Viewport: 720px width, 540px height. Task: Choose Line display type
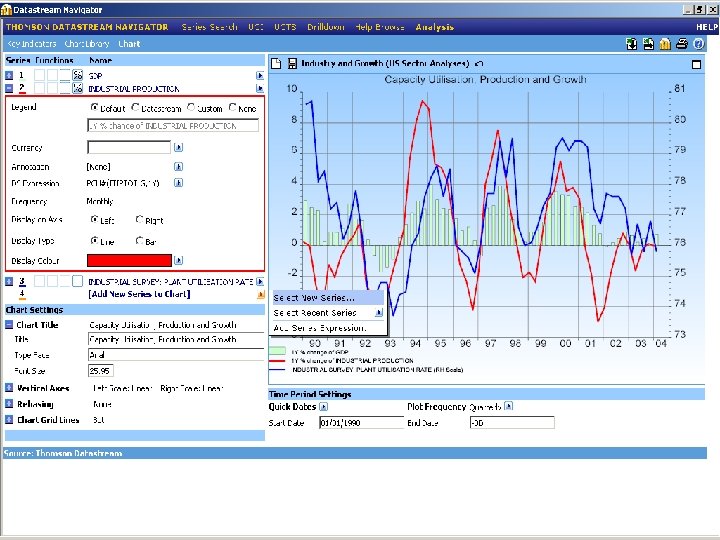[94, 241]
